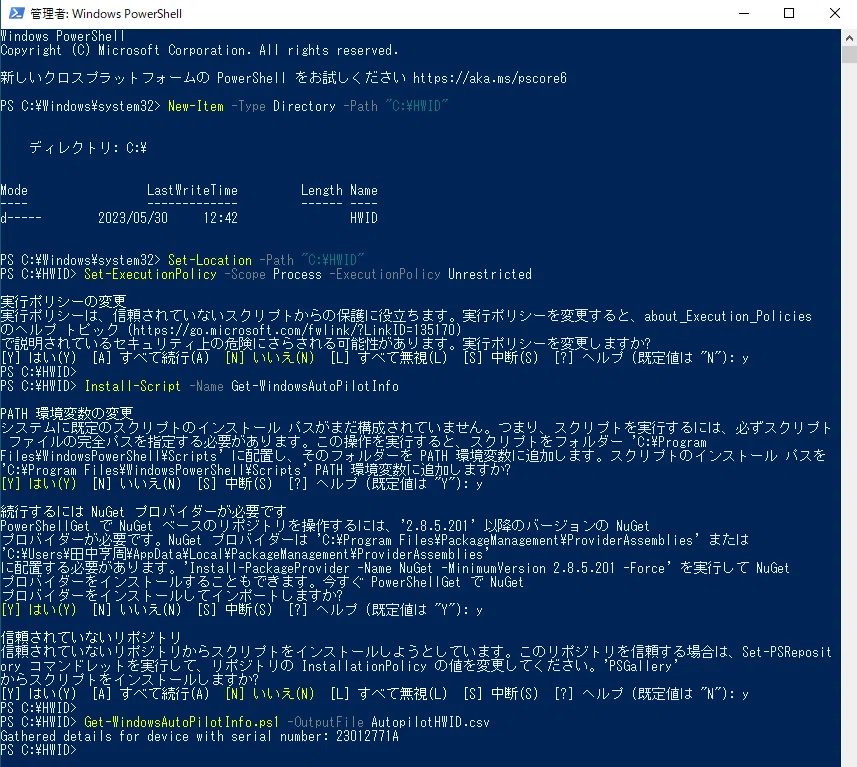Click the AutopilotHWID.csv filename text
Screen dimensions: 857x767
point(430,722)
